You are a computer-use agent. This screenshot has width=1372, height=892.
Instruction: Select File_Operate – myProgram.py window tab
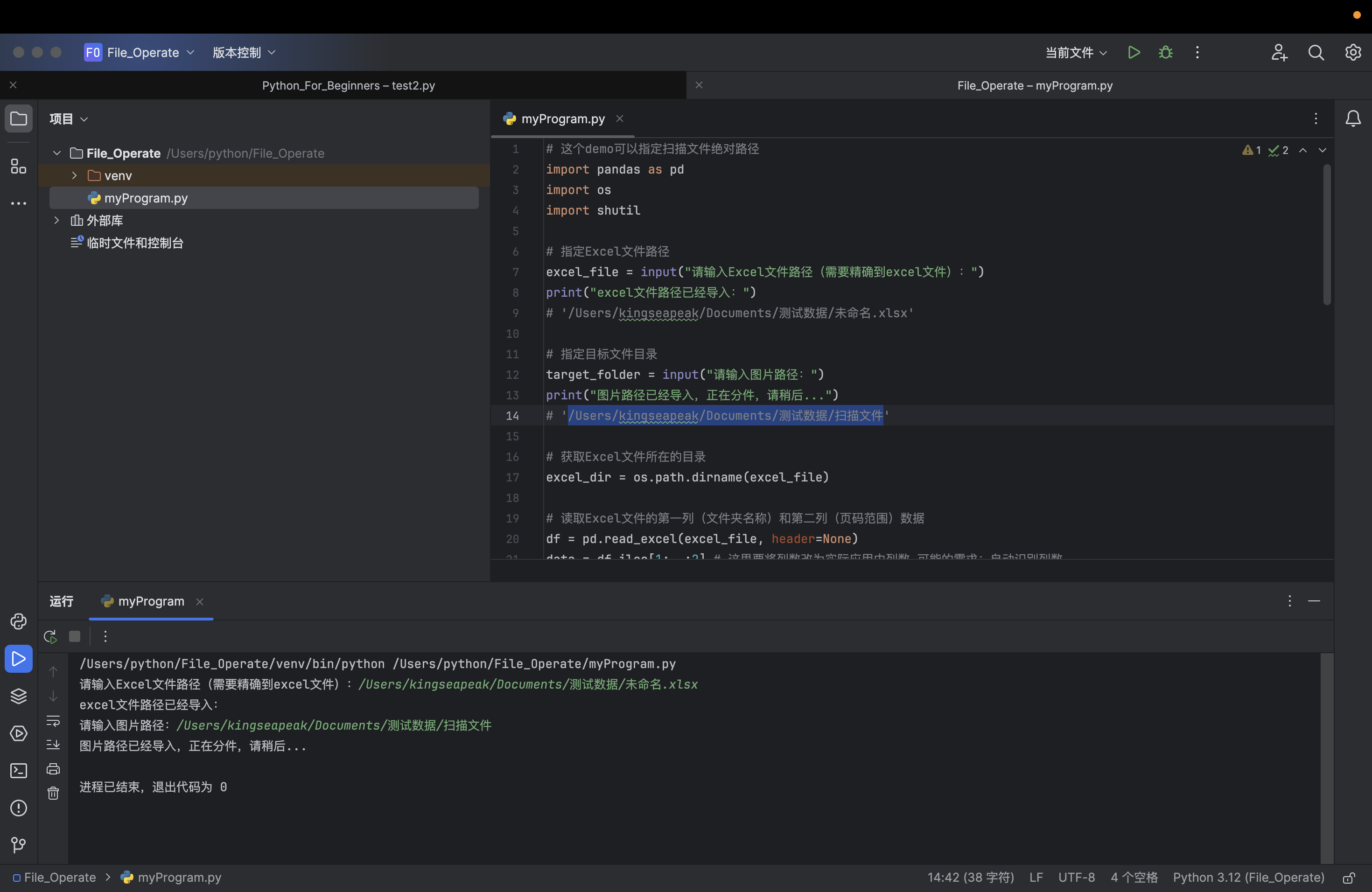[1035, 85]
